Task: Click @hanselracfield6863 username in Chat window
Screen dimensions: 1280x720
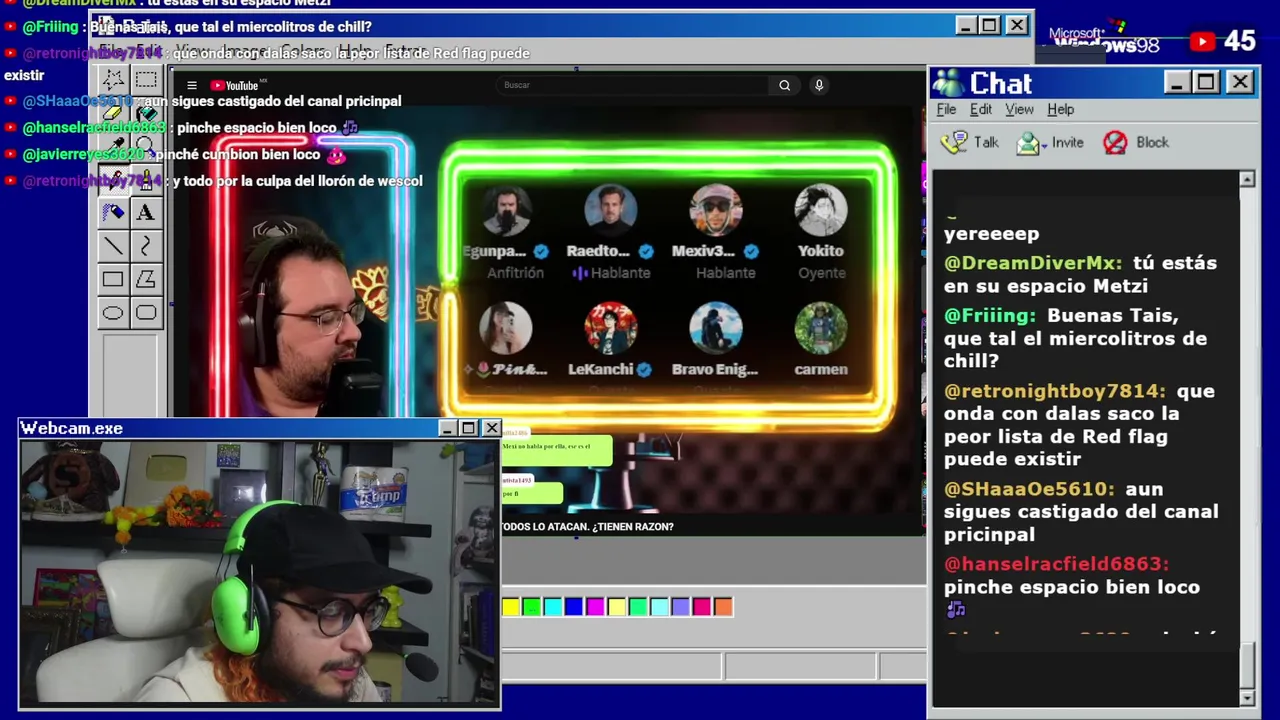Action: click(x=1056, y=564)
